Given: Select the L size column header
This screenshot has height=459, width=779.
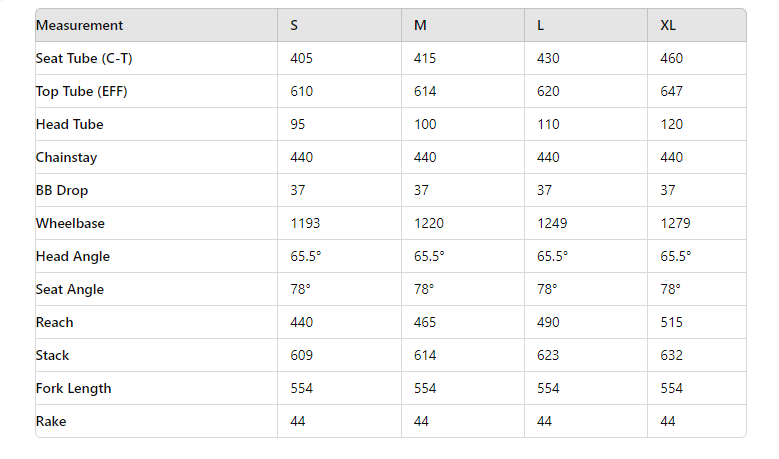Looking at the screenshot, I should click(x=541, y=26).
